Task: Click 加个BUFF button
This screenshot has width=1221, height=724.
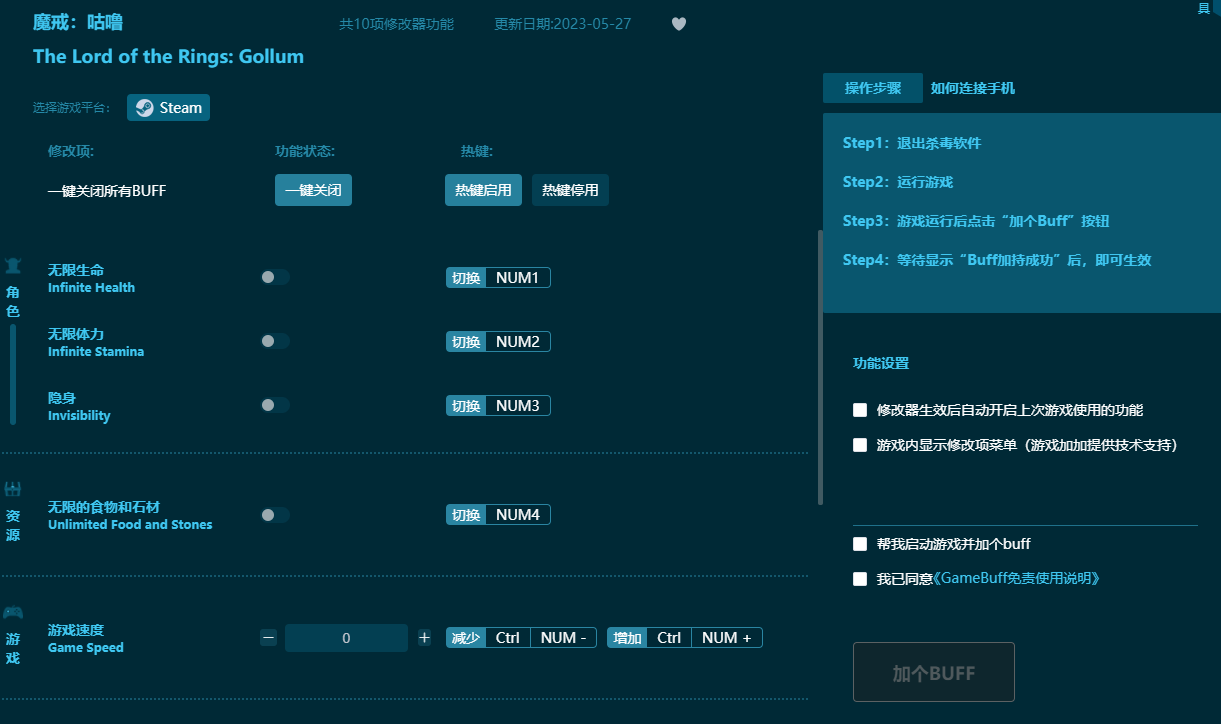Action: click(x=934, y=672)
